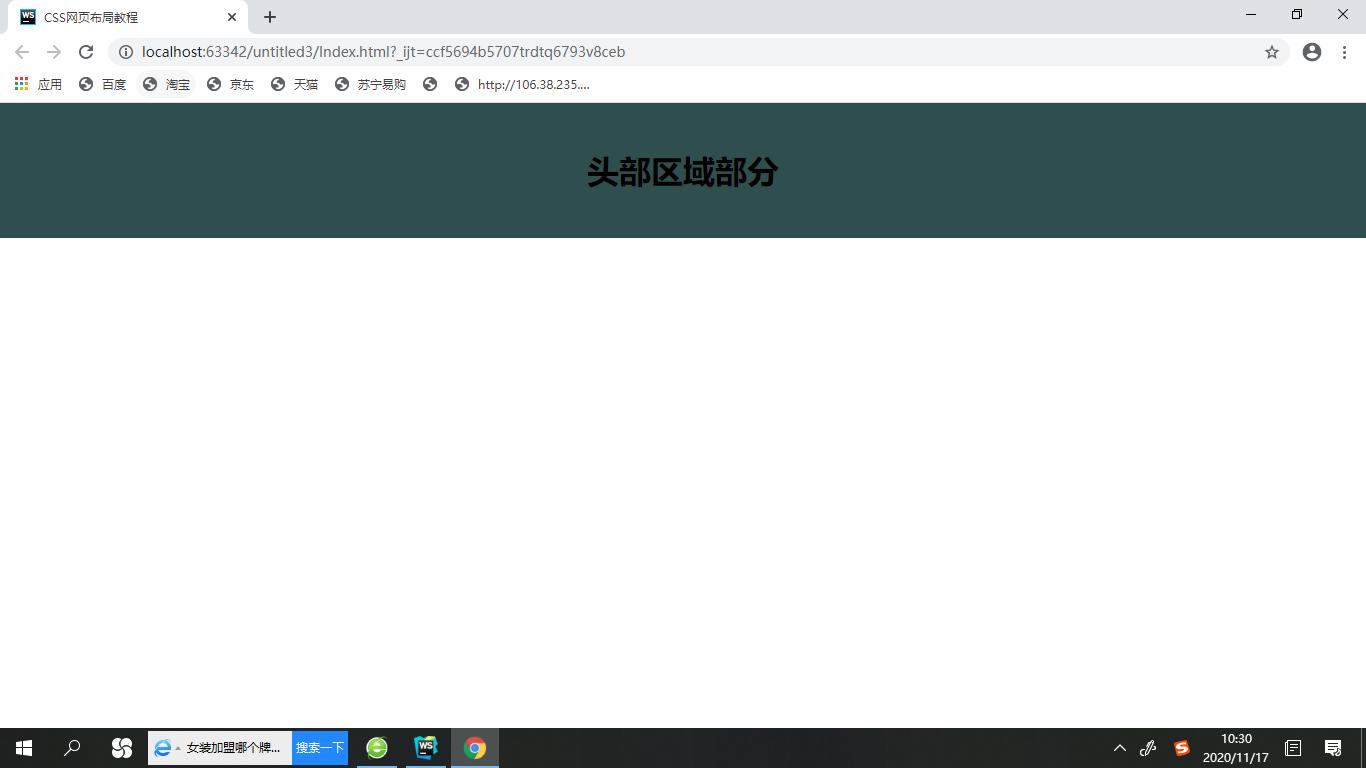Reload the Index.html page
The height and width of the screenshot is (768, 1366).
point(86,51)
